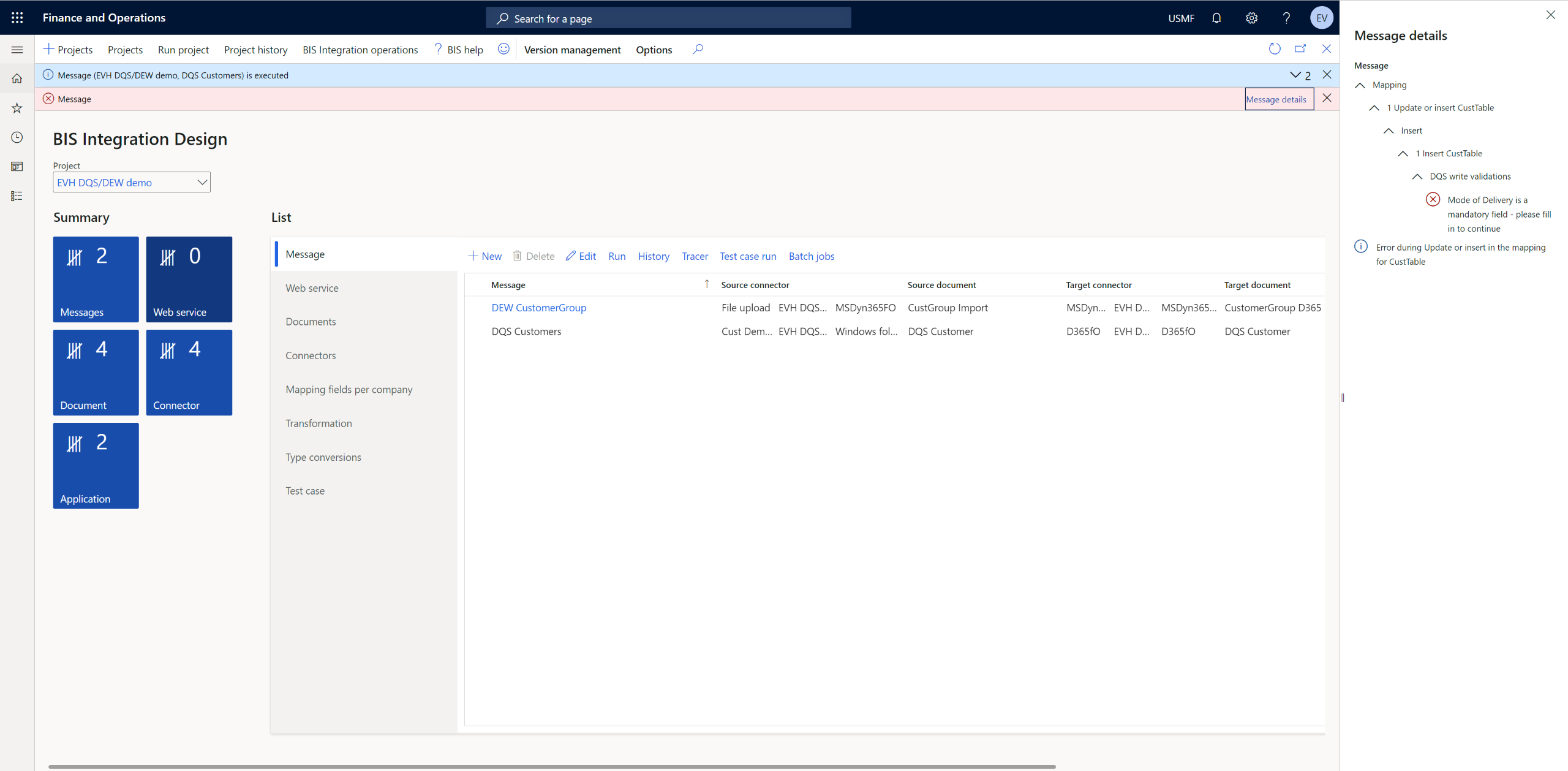Screen dimensions: 1568x771
Task: Dismiss the red error Message bar
Action: (x=1327, y=98)
